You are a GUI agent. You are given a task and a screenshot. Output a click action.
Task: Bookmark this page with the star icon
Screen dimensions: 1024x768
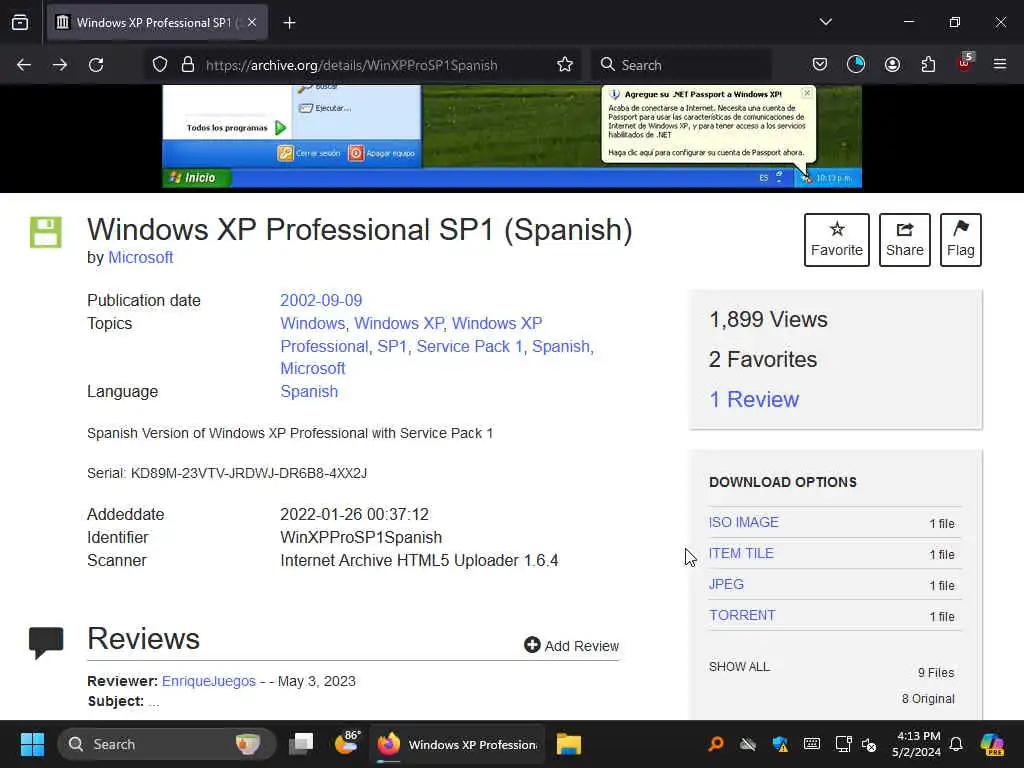(565, 65)
